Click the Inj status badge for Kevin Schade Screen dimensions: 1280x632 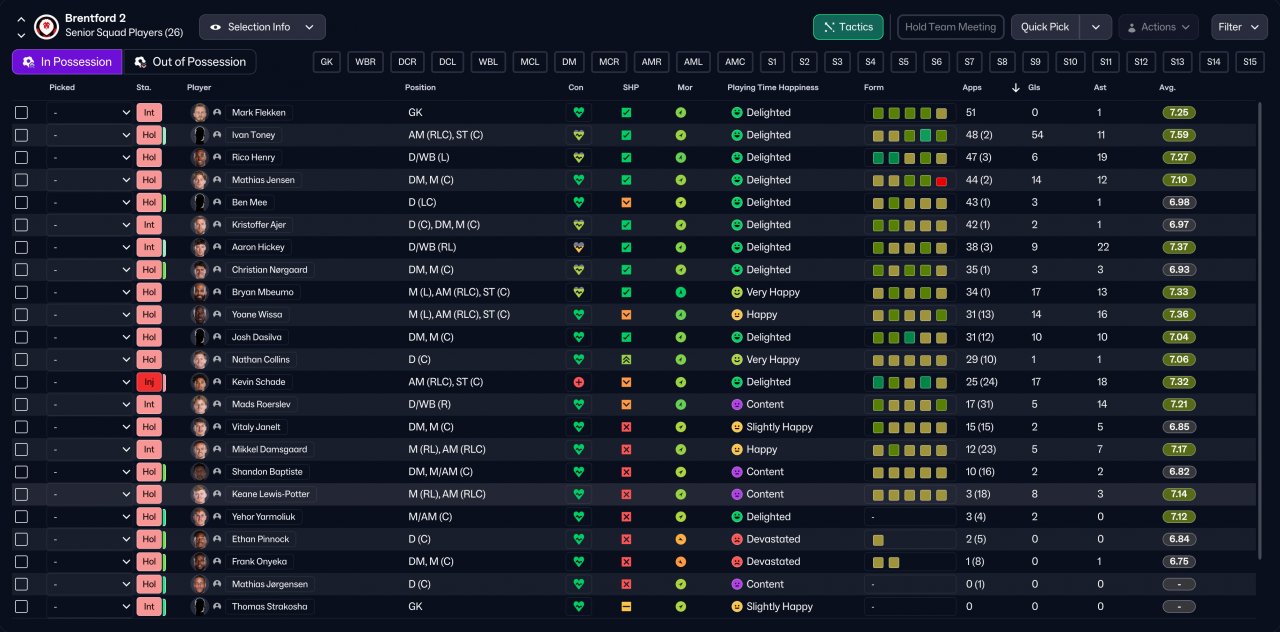click(149, 382)
